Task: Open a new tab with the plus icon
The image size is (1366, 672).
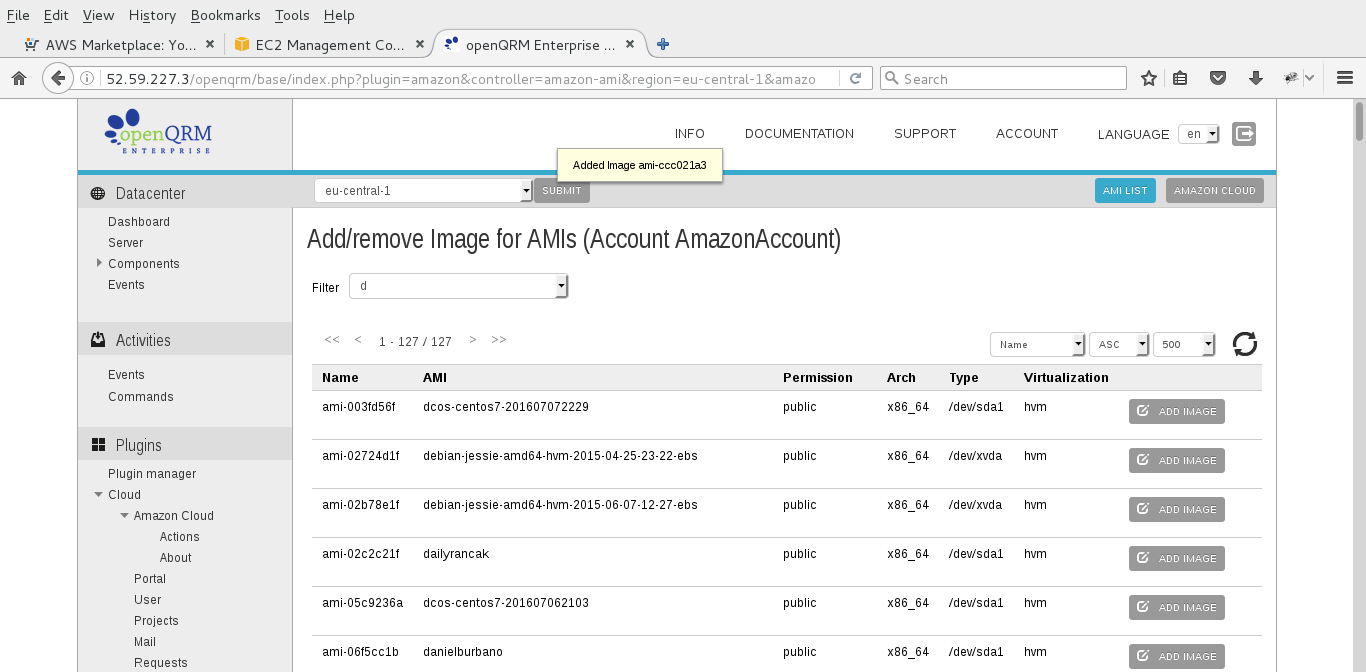Action: coord(662,44)
